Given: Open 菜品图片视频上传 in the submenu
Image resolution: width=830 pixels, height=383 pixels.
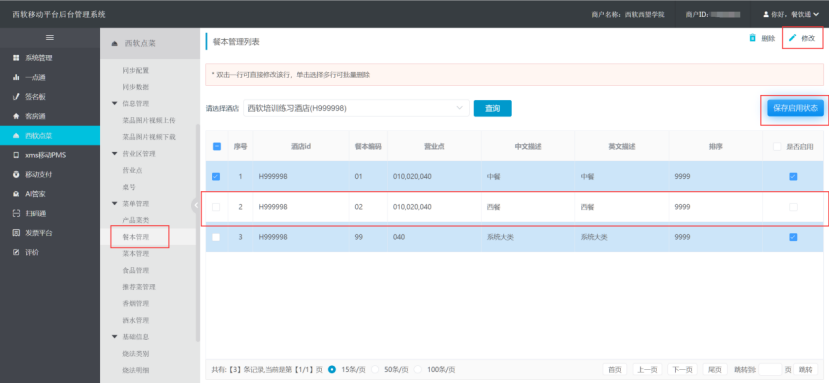Looking at the screenshot, I should [x=149, y=120].
